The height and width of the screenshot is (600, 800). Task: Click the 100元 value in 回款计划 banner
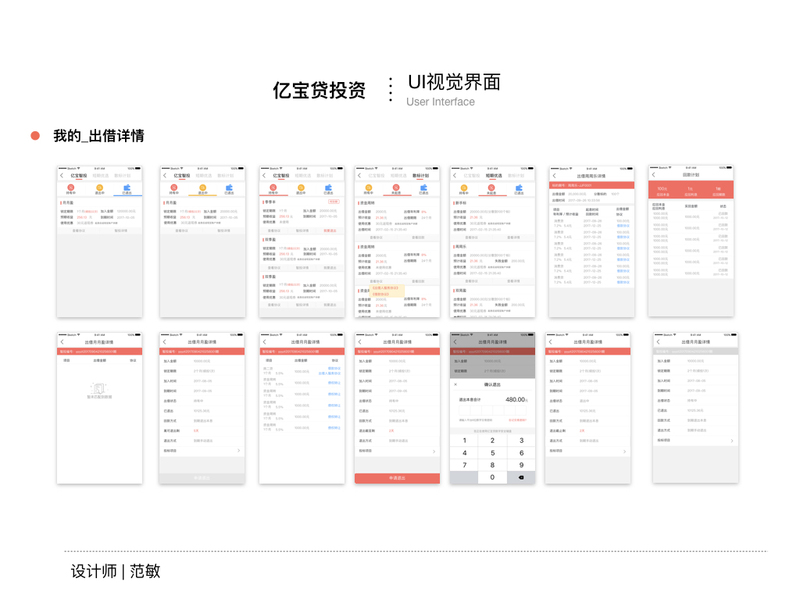tap(662, 189)
